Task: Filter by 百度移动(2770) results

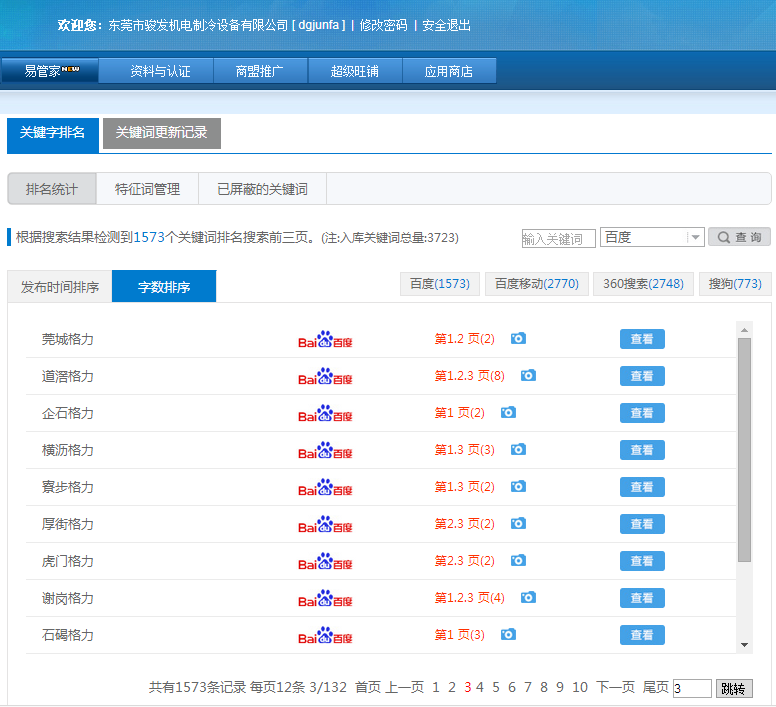Action: click(x=536, y=284)
